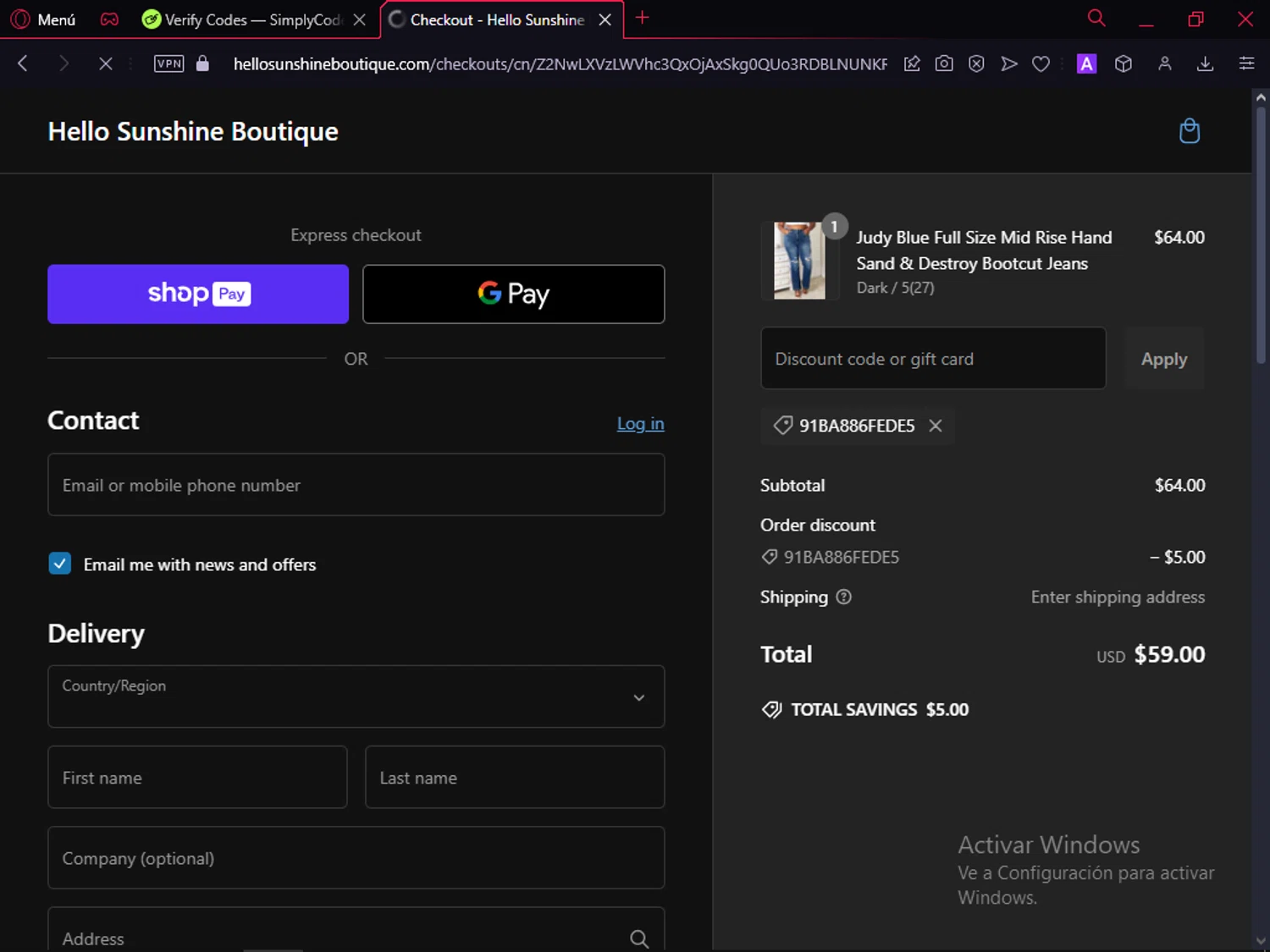Open the purple A extension icon
Viewport: 1270px width, 952px height.
(x=1086, y=63)
